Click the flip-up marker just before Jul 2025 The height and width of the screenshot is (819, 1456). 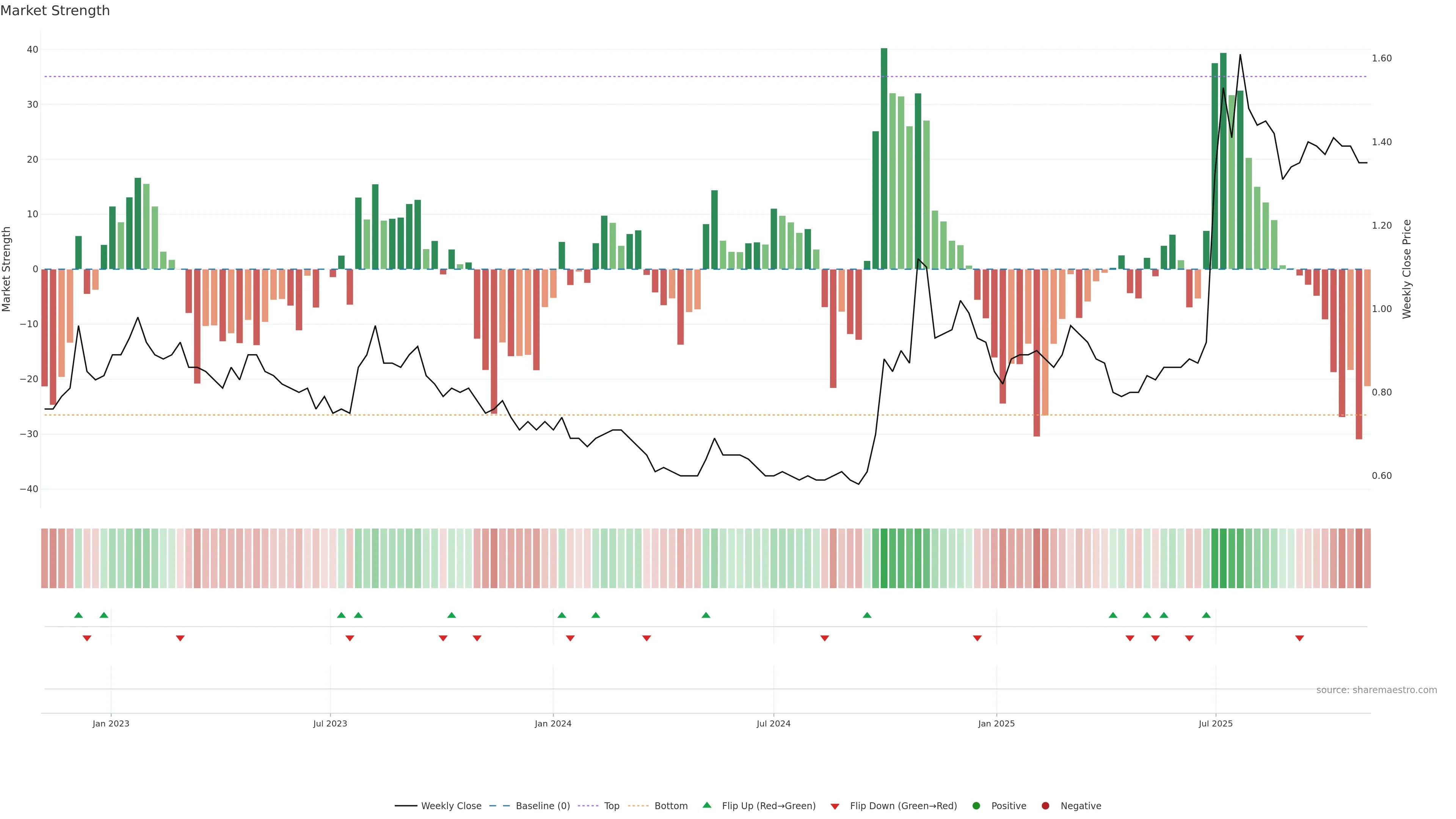click(1206, 615)
